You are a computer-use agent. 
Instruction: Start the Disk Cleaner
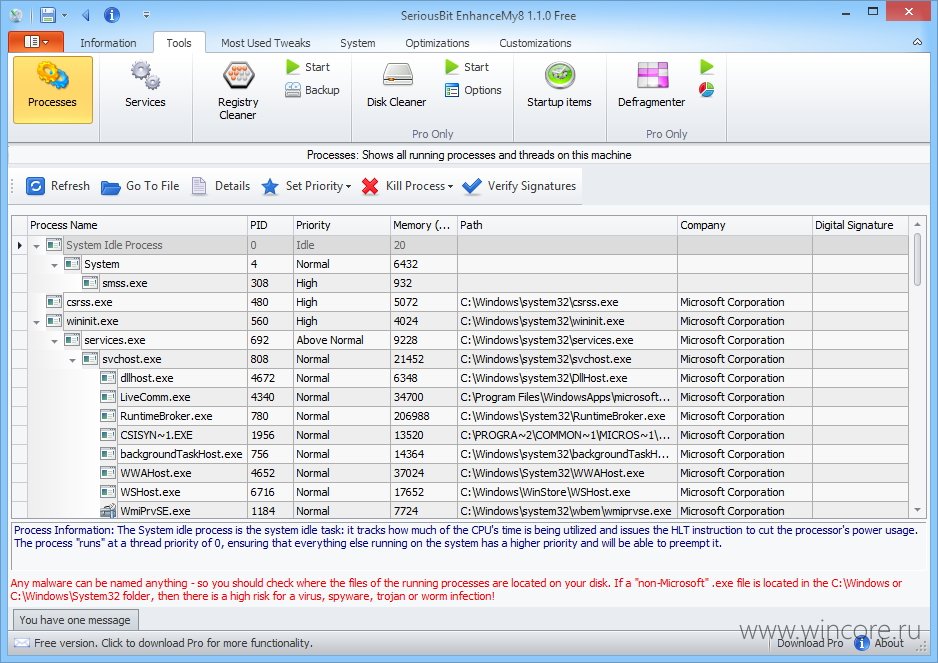click(x=467, y=67)
